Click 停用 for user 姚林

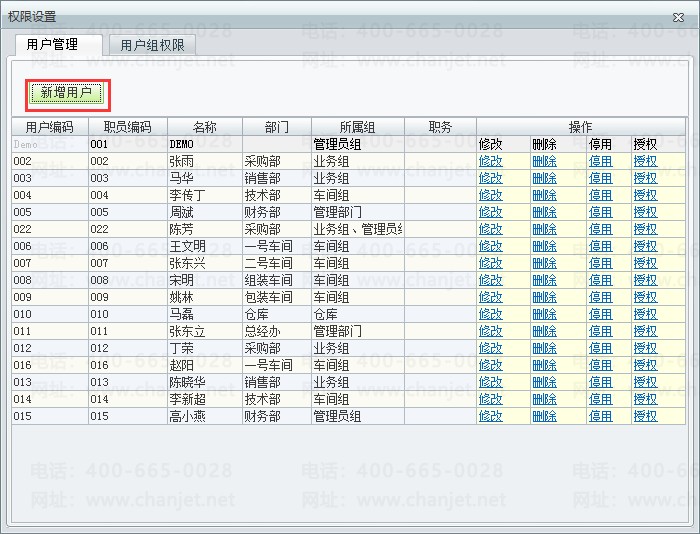(x=600, y=297)
